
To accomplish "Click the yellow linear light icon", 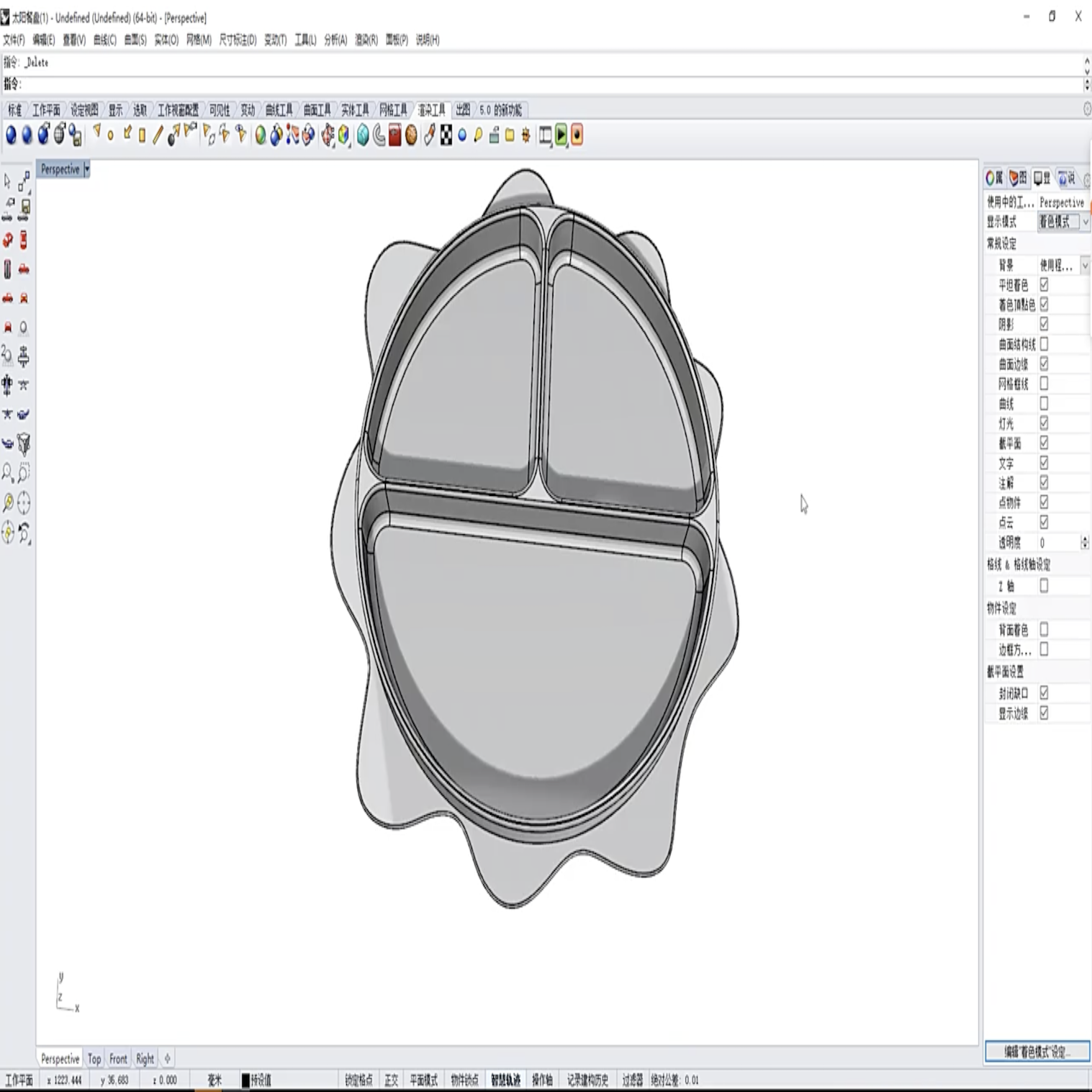I will tap(158, 135).
